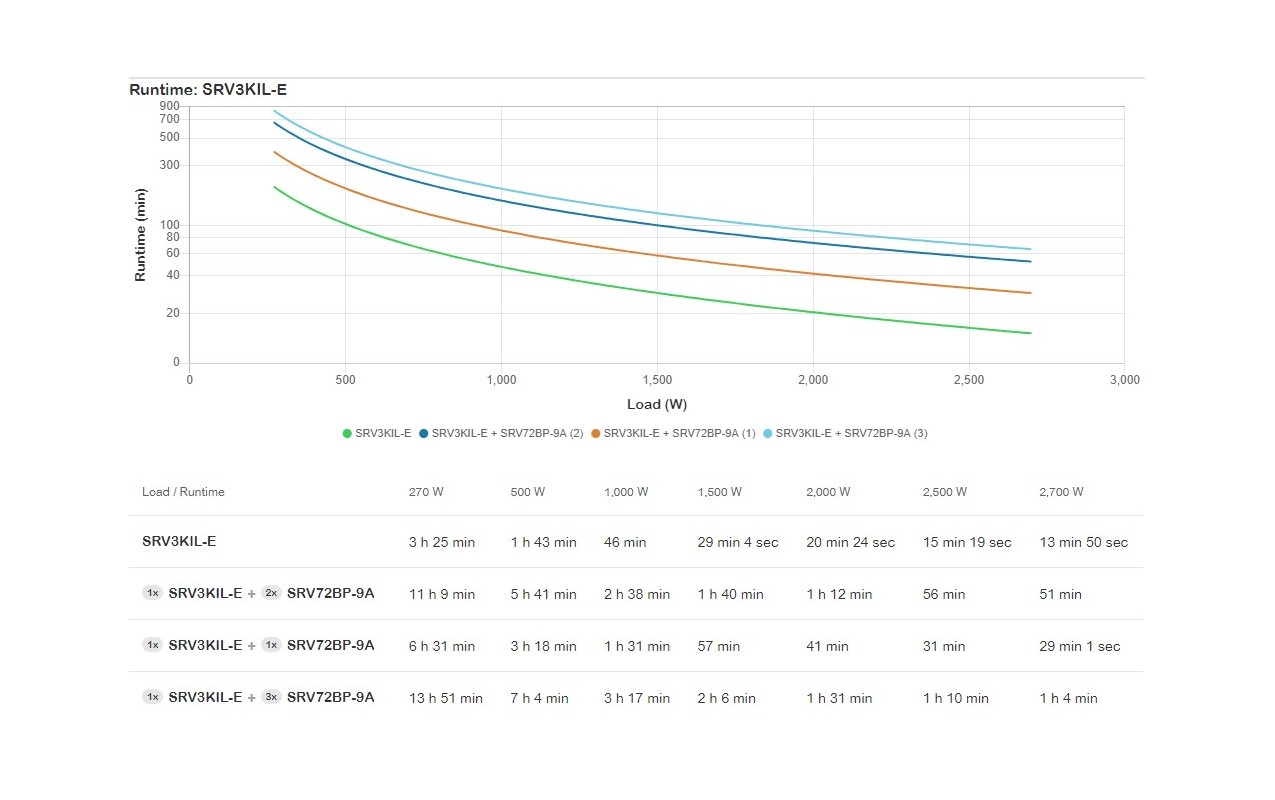Click the 13 h 51 min runtime cell
The image size is (1275, 800).
(446, 698)
